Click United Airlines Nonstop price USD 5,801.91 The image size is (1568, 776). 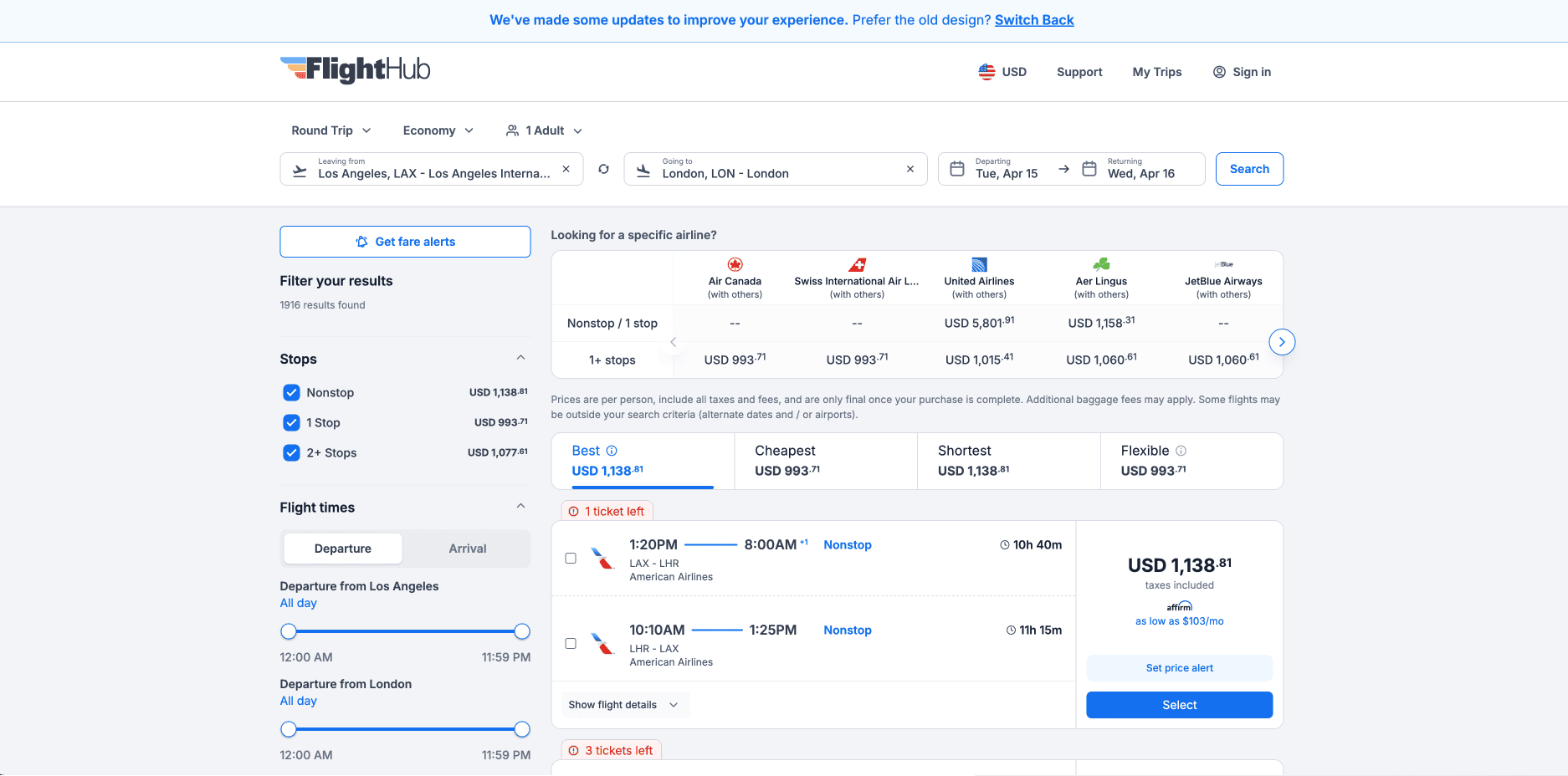[x=979, y=323]
